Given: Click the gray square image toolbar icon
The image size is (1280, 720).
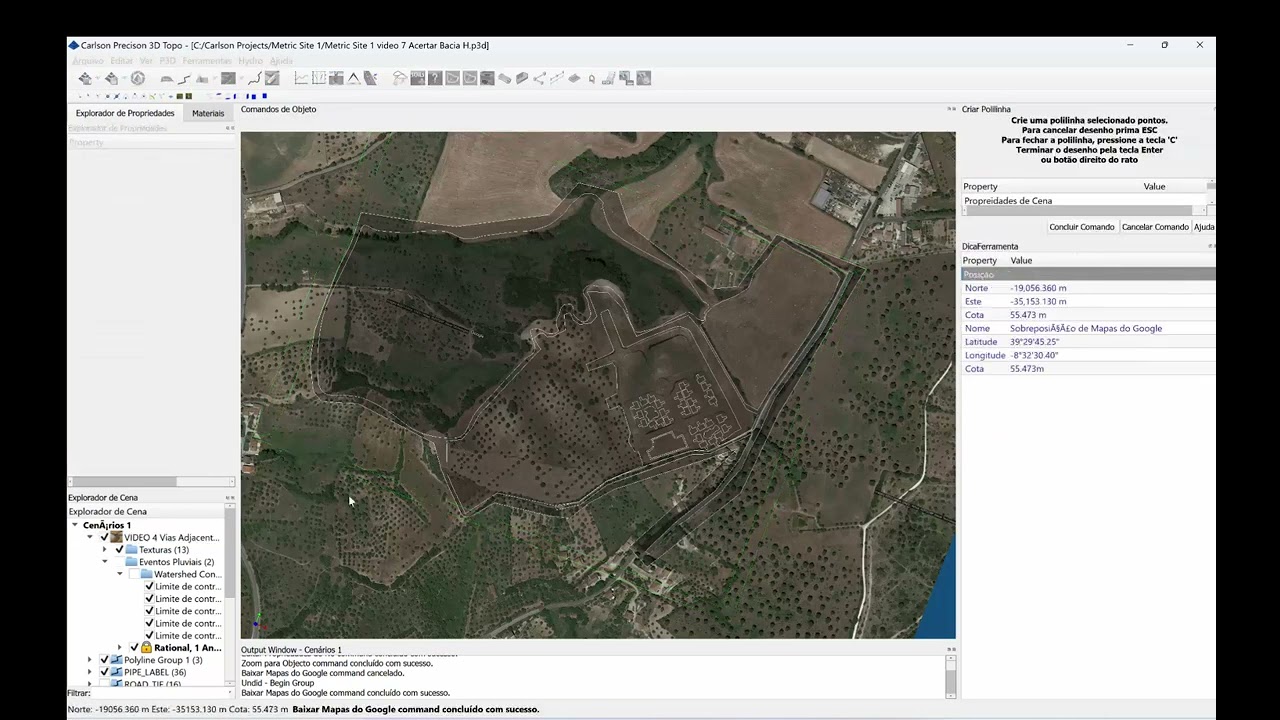Looking at the screenshot, I should 228,78.
